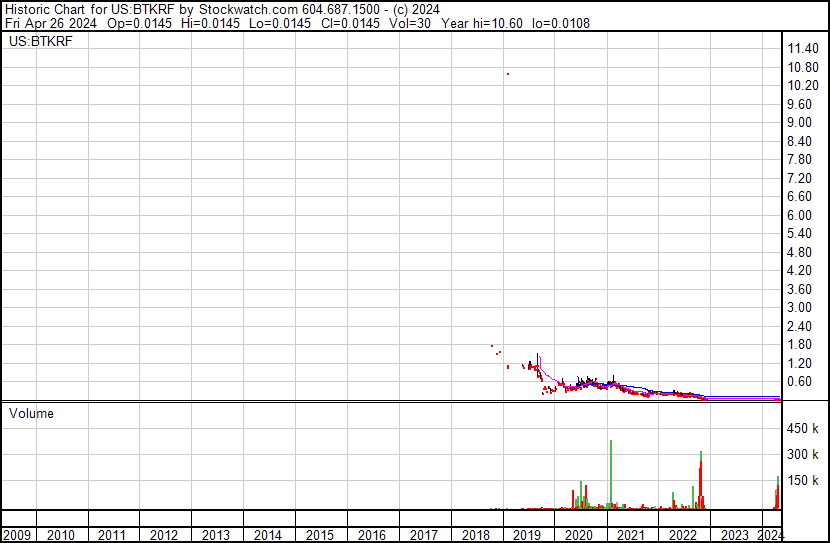Screen dimensions: 830x543
Task: Click the 2011 year label
Action: pyautogui.click(x=112, y=535)
